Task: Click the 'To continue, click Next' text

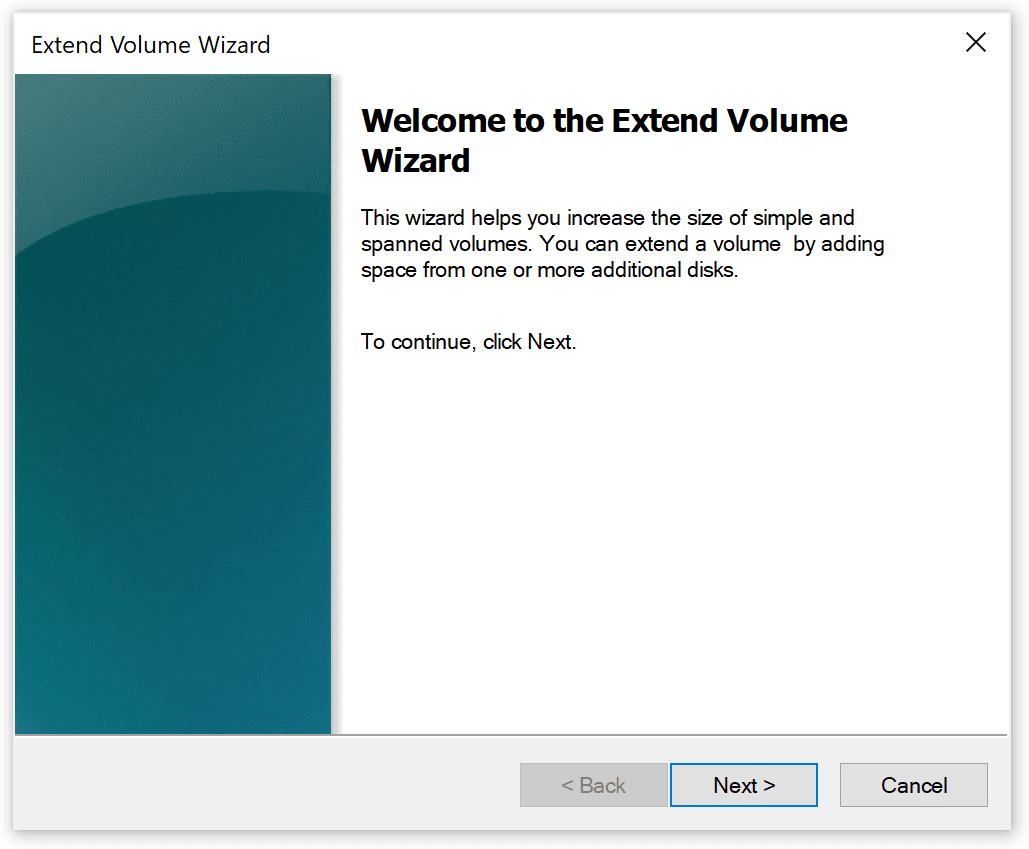Action: [469, 341]
